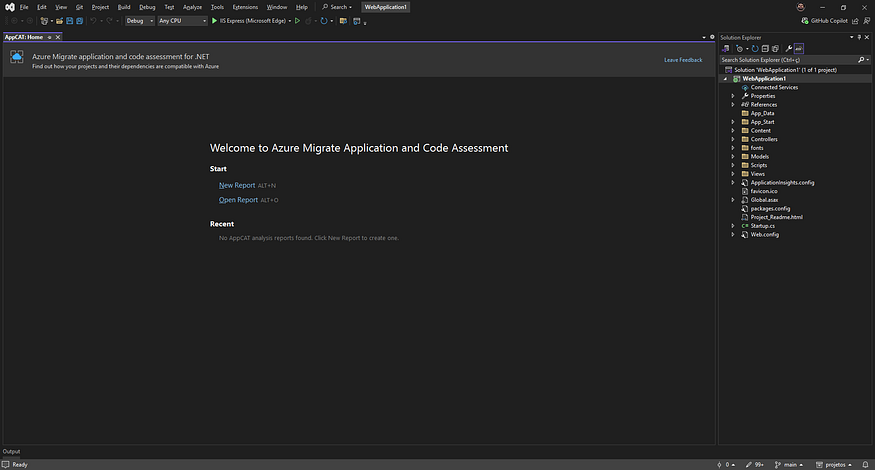Image resolution: width=875 pixels, height=470 pixels.
Task: Click the Solution Explorer search magnifier icon
Action: [x=861, y=60]
